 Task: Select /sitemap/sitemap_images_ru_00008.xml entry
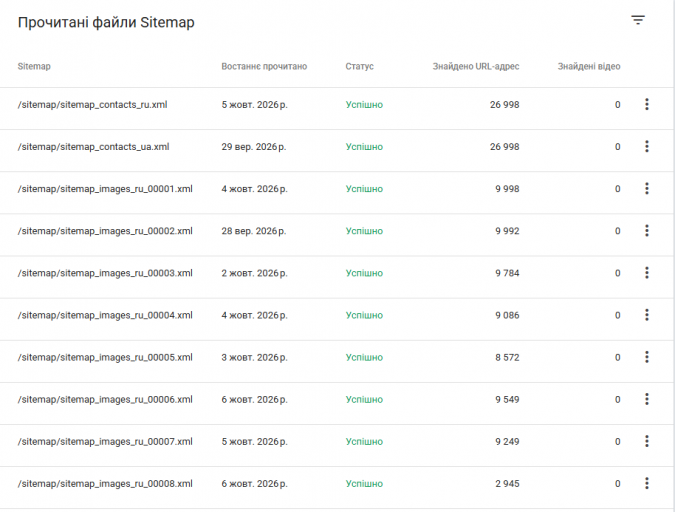[x=105, y=484]
